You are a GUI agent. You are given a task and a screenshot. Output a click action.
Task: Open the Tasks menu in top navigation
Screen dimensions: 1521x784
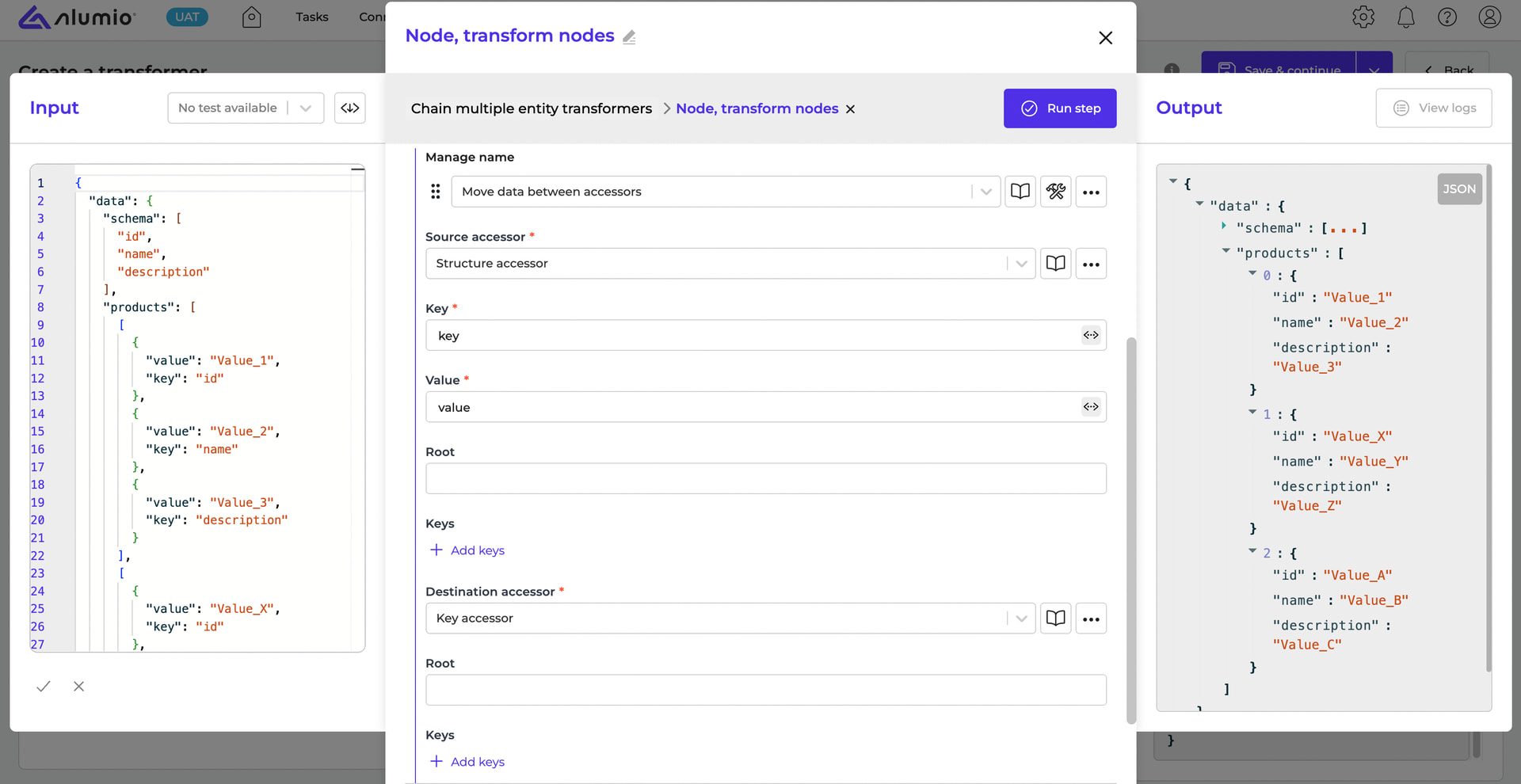tap(311, 17)
